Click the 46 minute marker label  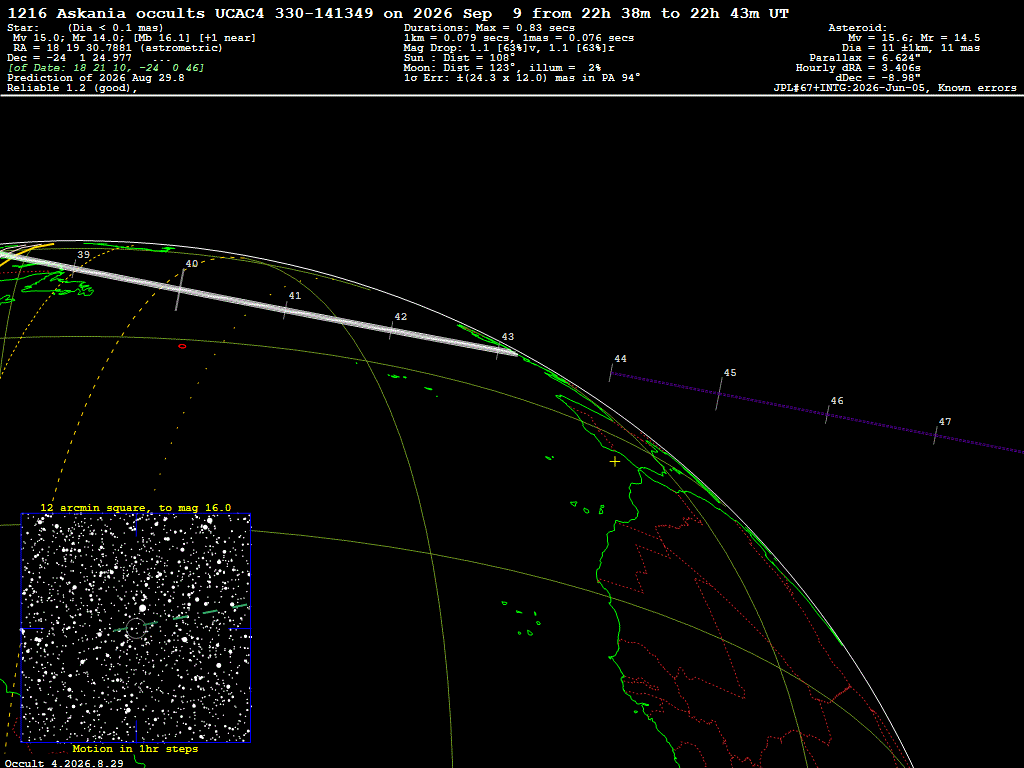(837, 401)
